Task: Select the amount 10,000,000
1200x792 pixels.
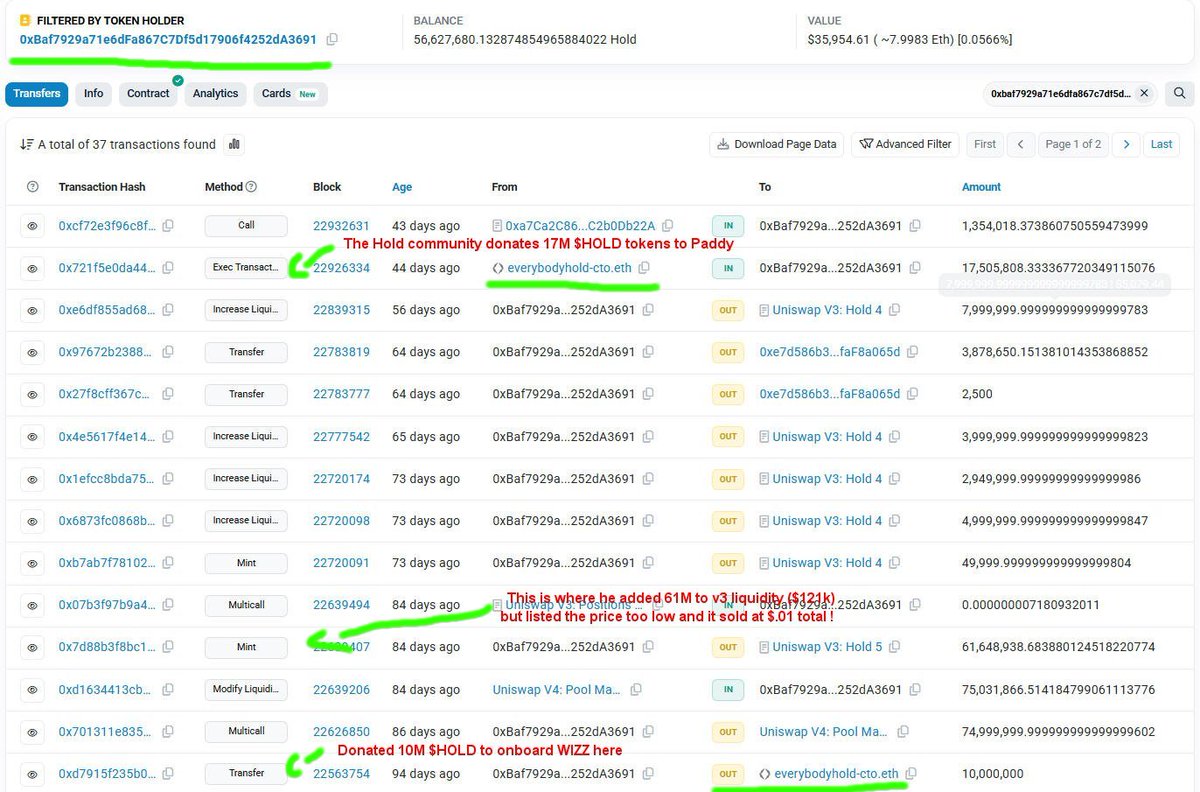Action: [x=995, y=774]
